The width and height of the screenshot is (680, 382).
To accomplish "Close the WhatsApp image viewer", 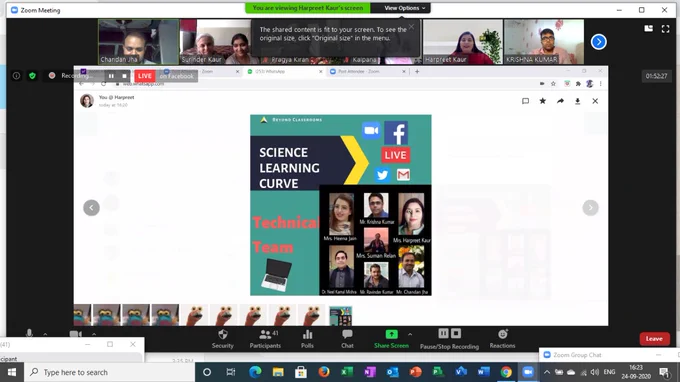I will click(x=595, y=101).
